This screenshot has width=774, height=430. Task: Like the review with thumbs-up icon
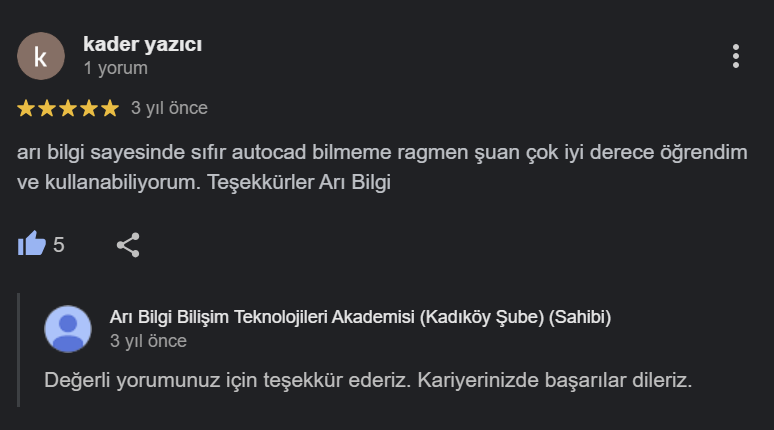point(32,244)
